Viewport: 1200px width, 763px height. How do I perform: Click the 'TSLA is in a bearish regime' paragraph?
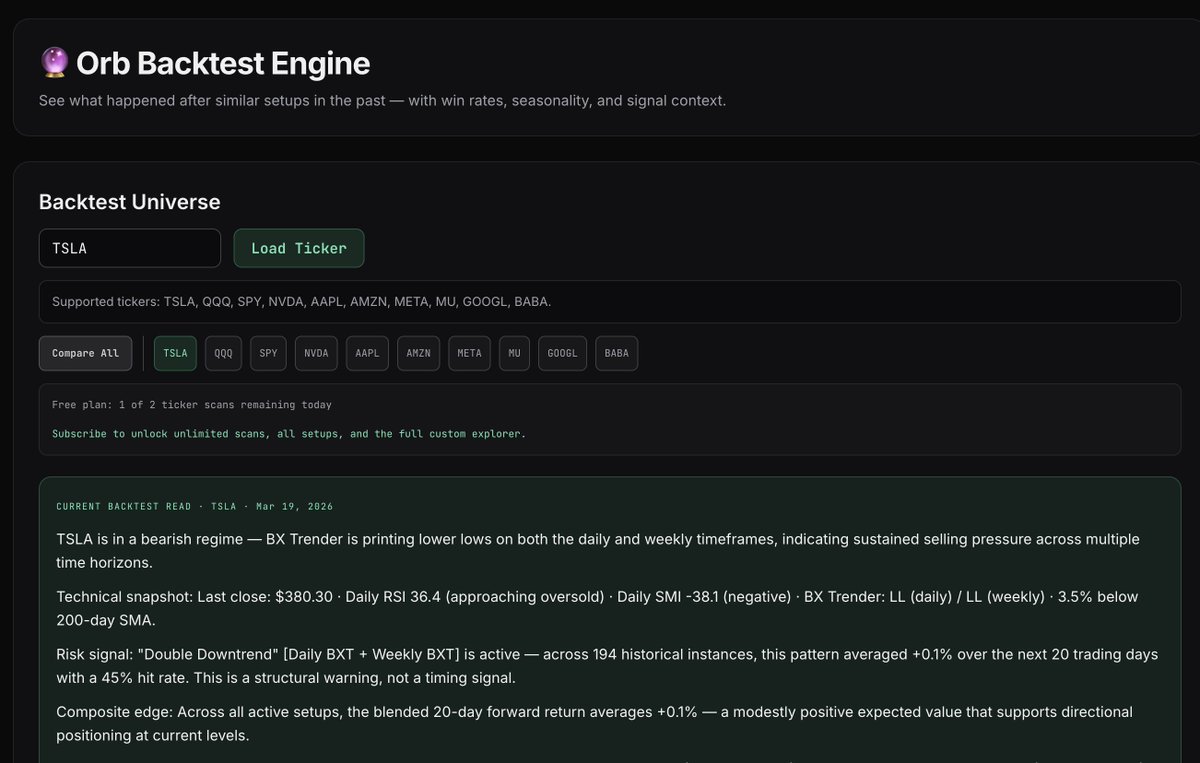(598, 551)
